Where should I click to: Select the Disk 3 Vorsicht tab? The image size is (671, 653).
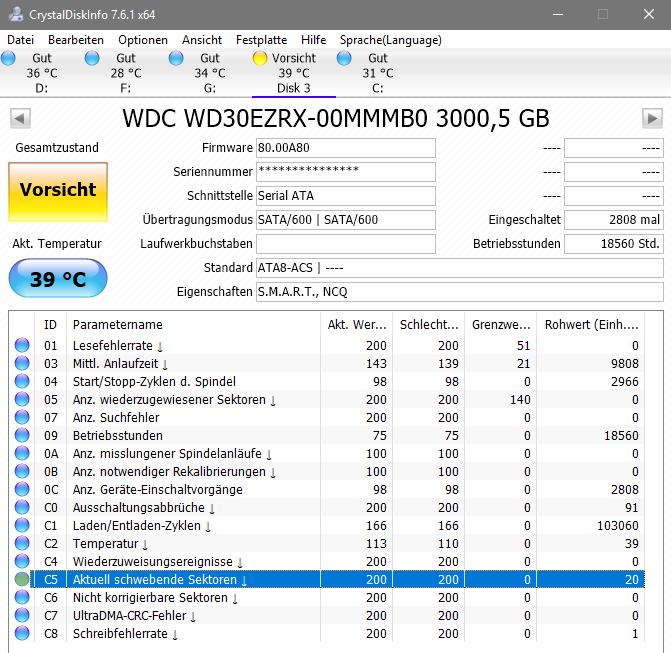coord(294,73)
